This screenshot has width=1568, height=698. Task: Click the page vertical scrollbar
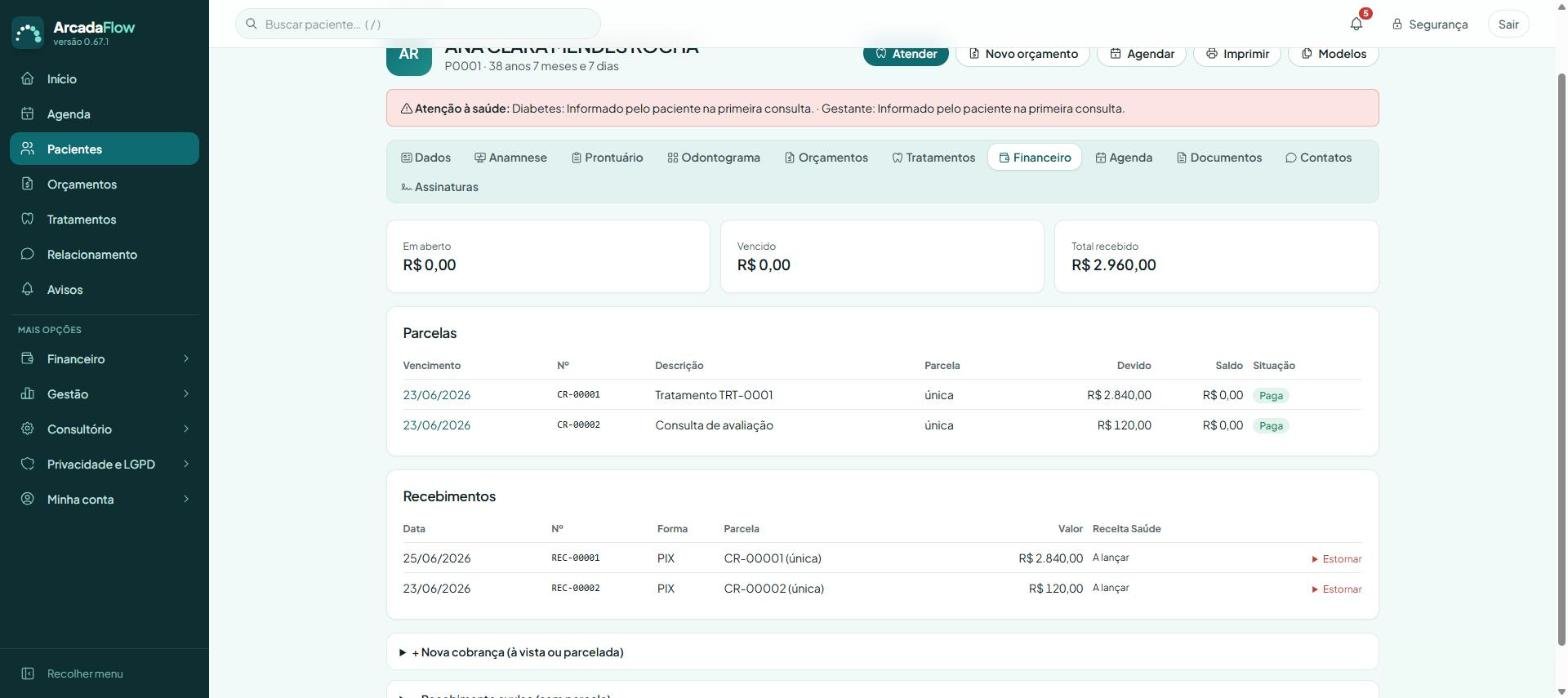[1562, 360]
